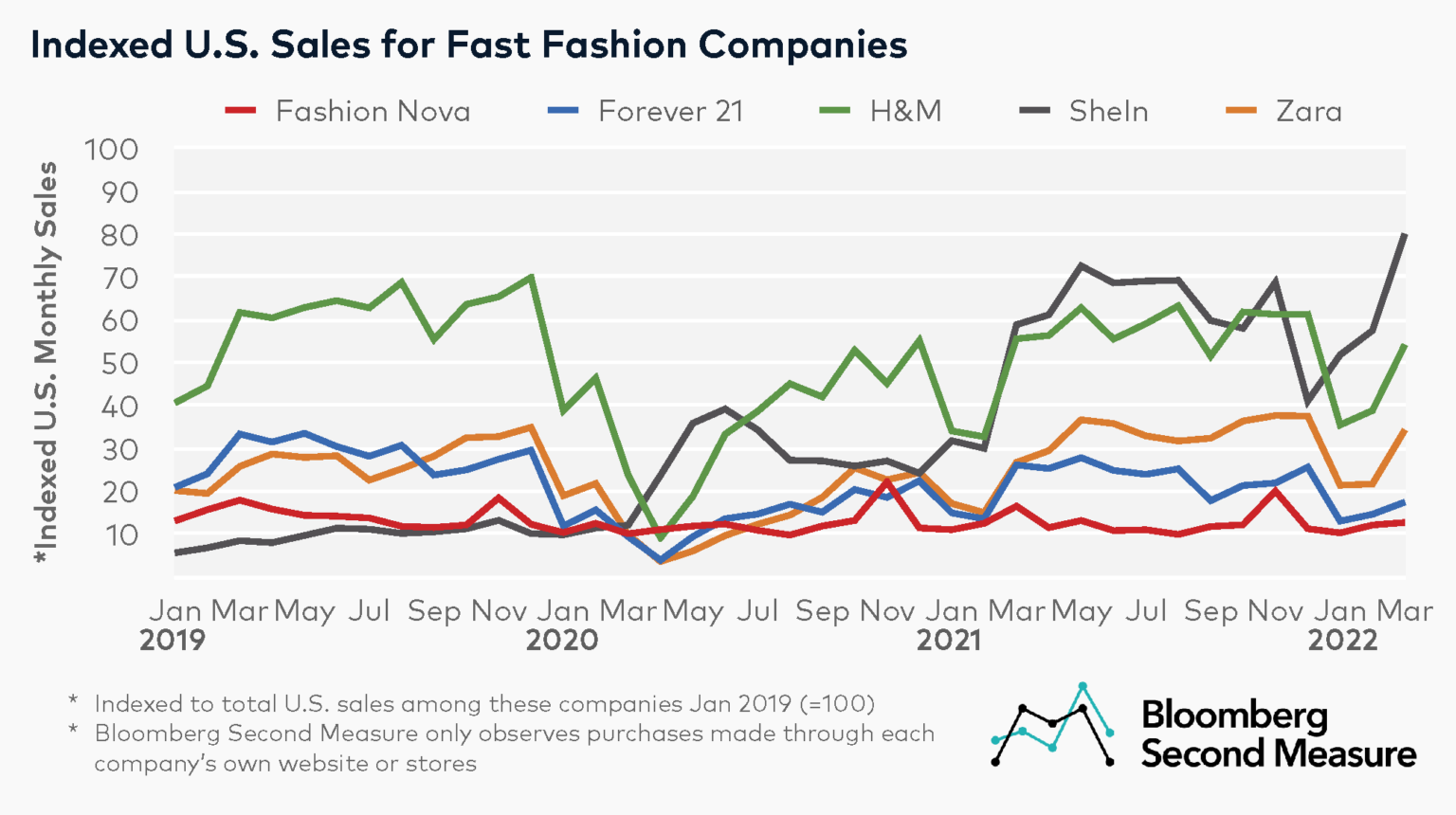Click the green H&M legend swatch
The image size is (1456, 815).
(x=835, y=111)
